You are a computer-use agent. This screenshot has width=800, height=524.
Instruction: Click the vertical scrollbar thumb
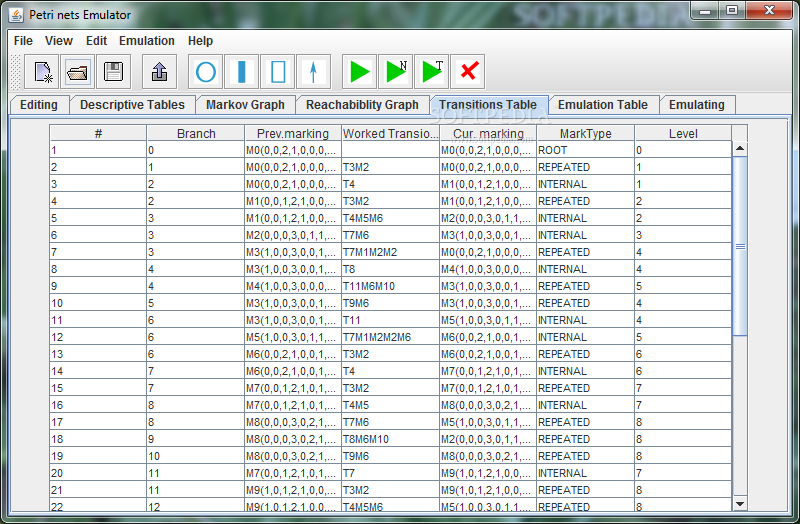pos(740,246)
